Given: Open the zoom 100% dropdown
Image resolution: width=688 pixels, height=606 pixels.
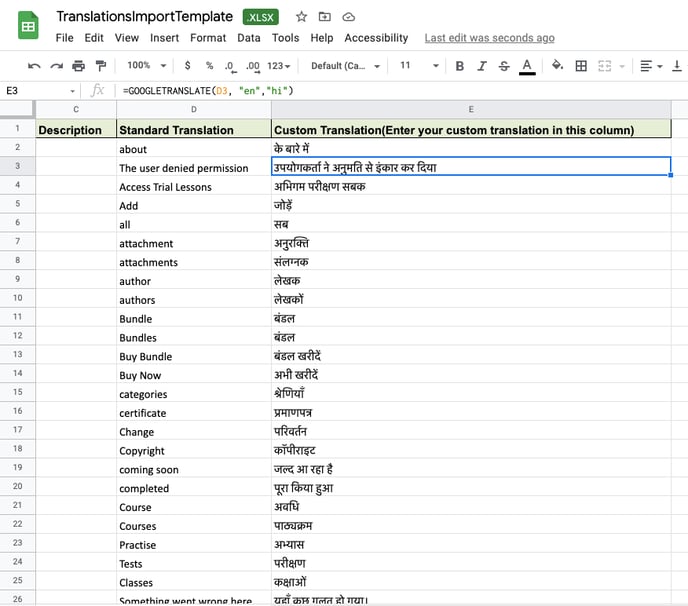Looking at the screenshot, I should (147, 66).
